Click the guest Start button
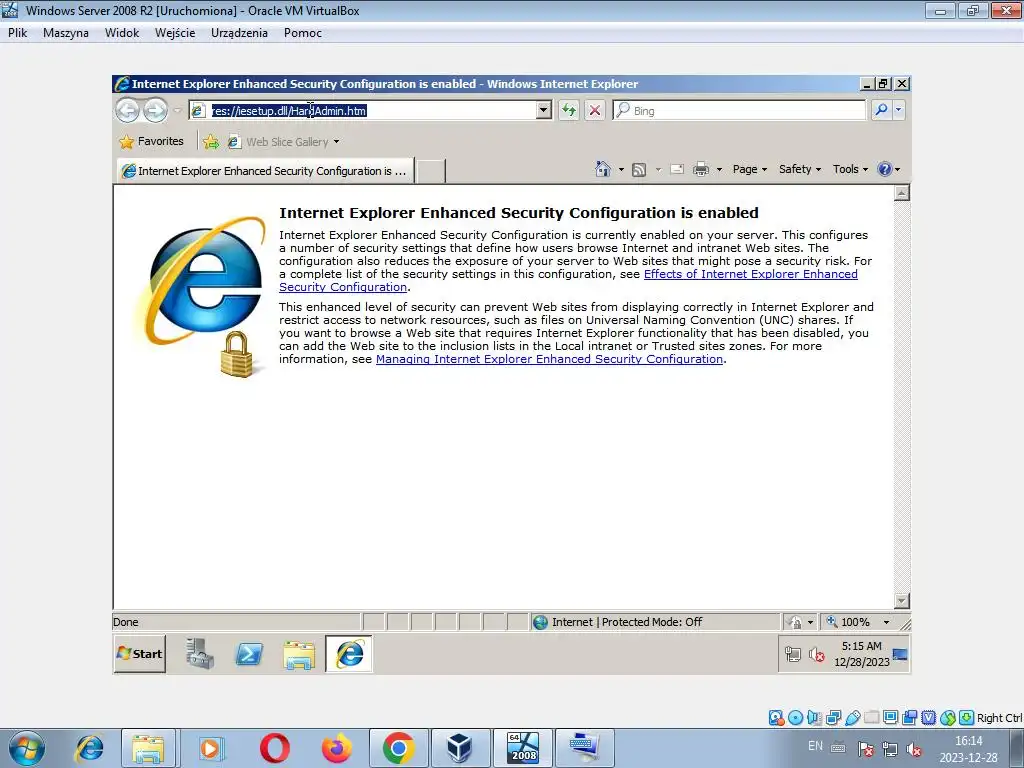The width and height of the screenshot is (1024, 768). tap(140, 654)
